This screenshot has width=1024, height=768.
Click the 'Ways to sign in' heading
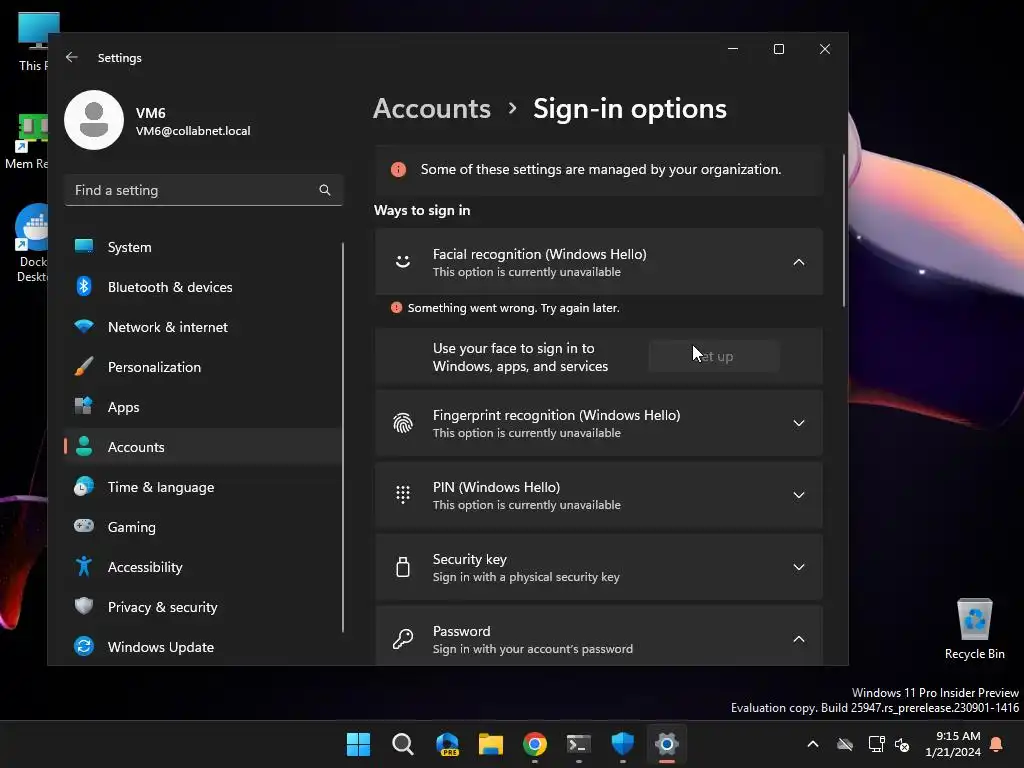(x=422, y=210)
